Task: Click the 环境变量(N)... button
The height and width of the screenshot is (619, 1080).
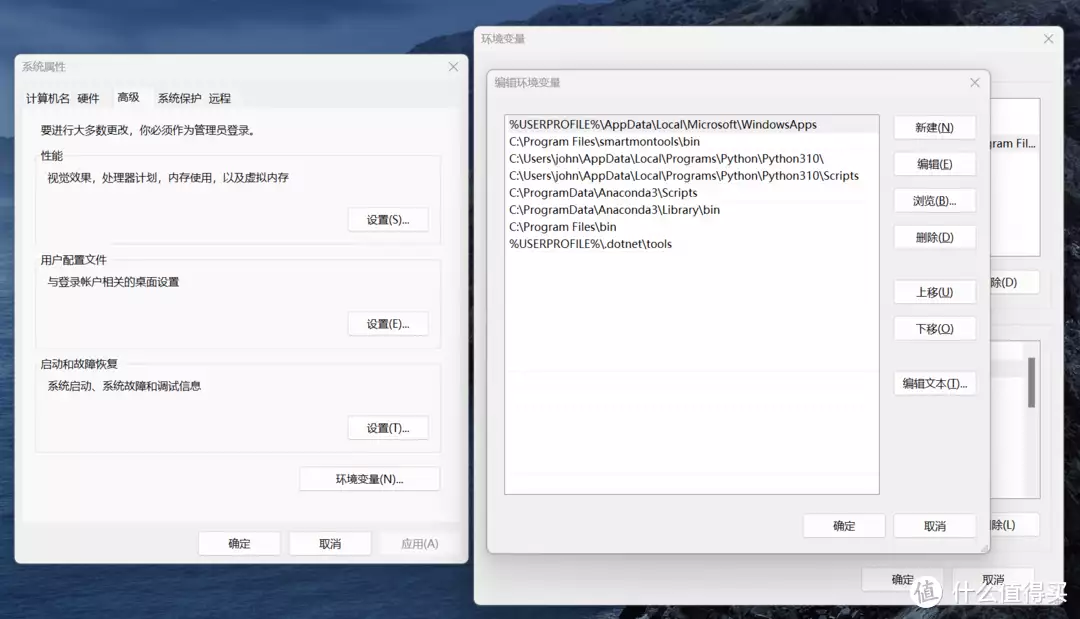Action: tap(369, 479)
